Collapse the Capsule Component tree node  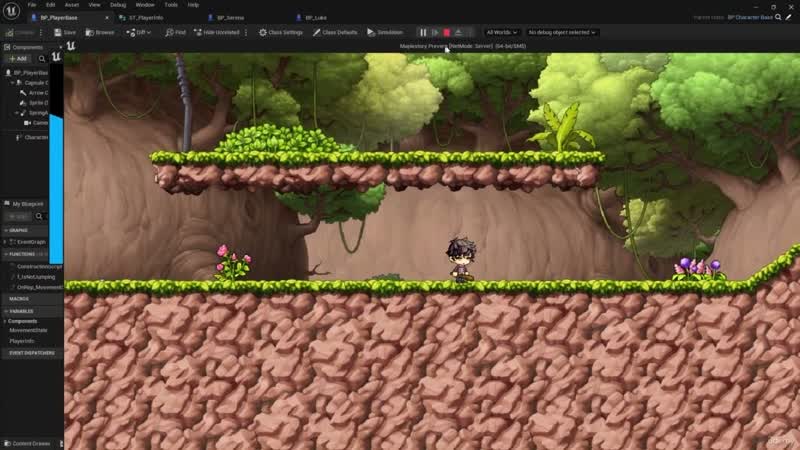[x=12, y=83]
